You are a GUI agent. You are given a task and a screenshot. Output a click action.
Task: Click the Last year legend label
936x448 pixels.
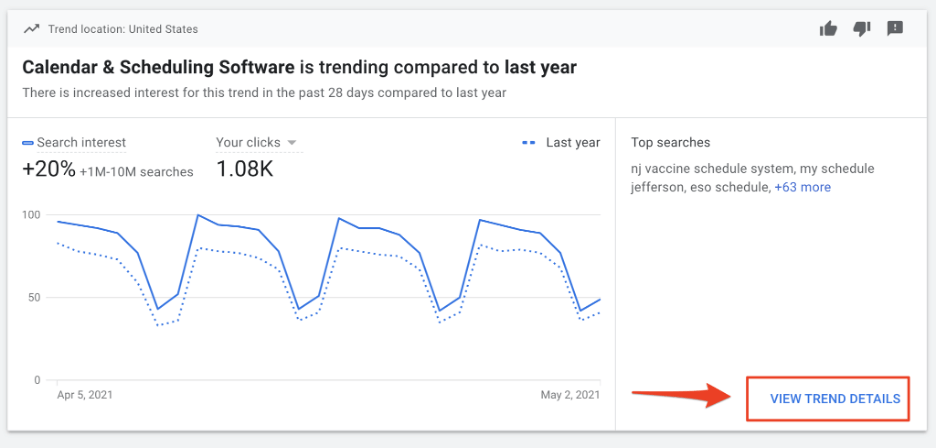coord(573,143)
